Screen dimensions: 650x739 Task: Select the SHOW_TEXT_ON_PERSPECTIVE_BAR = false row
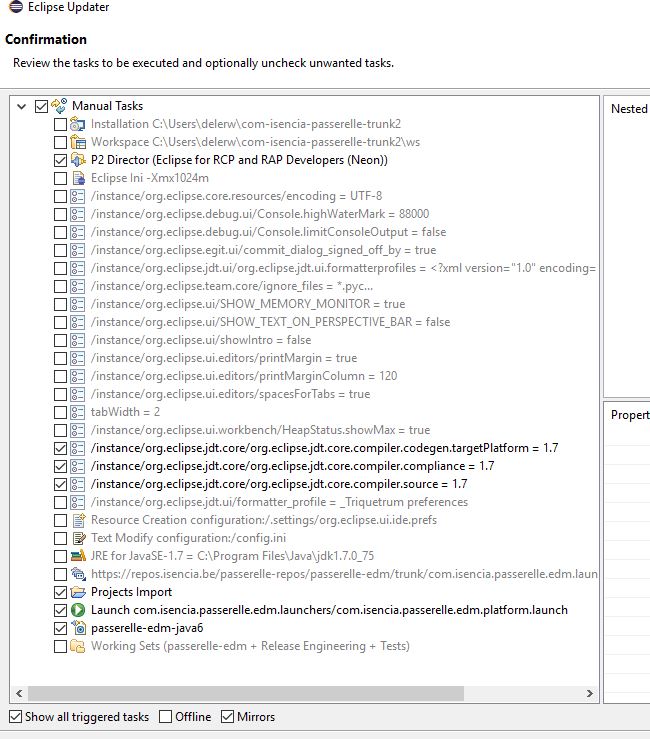click(270, 322)
